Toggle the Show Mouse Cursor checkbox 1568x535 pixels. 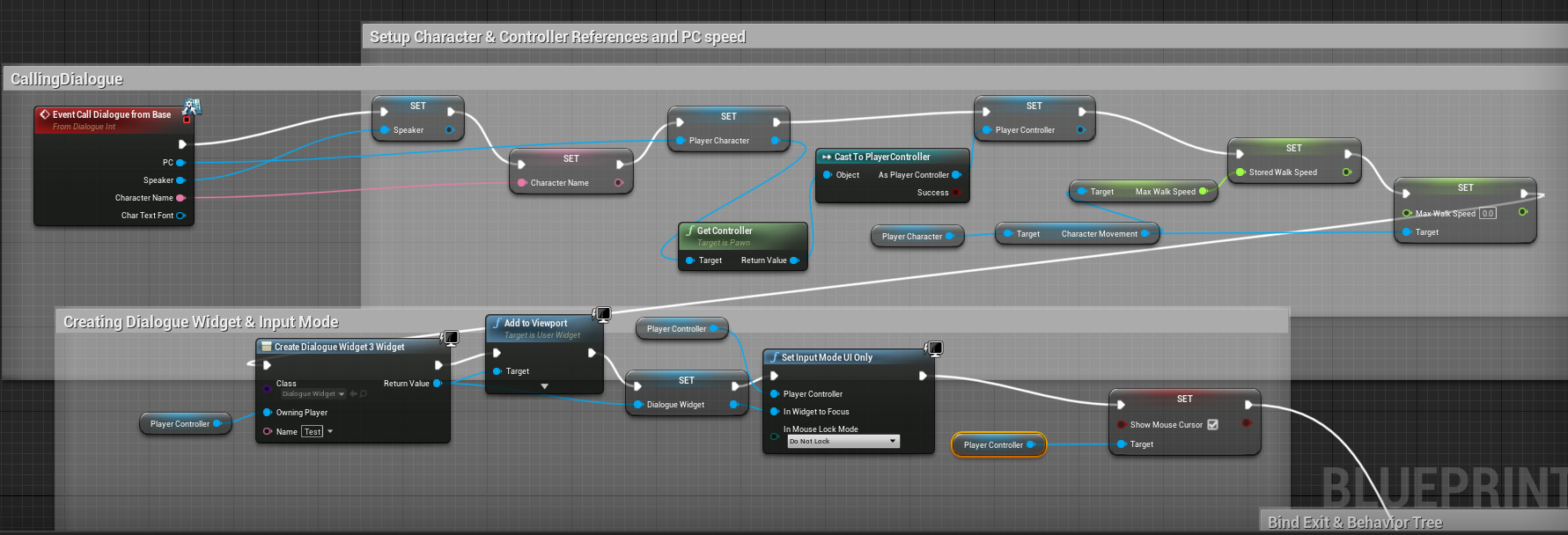[1212, 425]
